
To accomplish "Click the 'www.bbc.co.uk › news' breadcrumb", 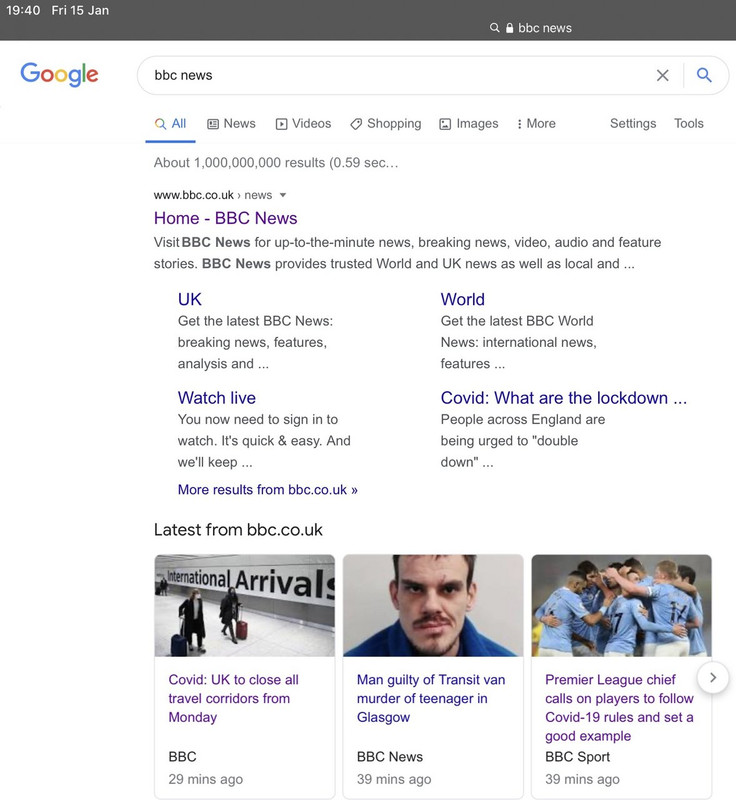I will pos(213,195).
